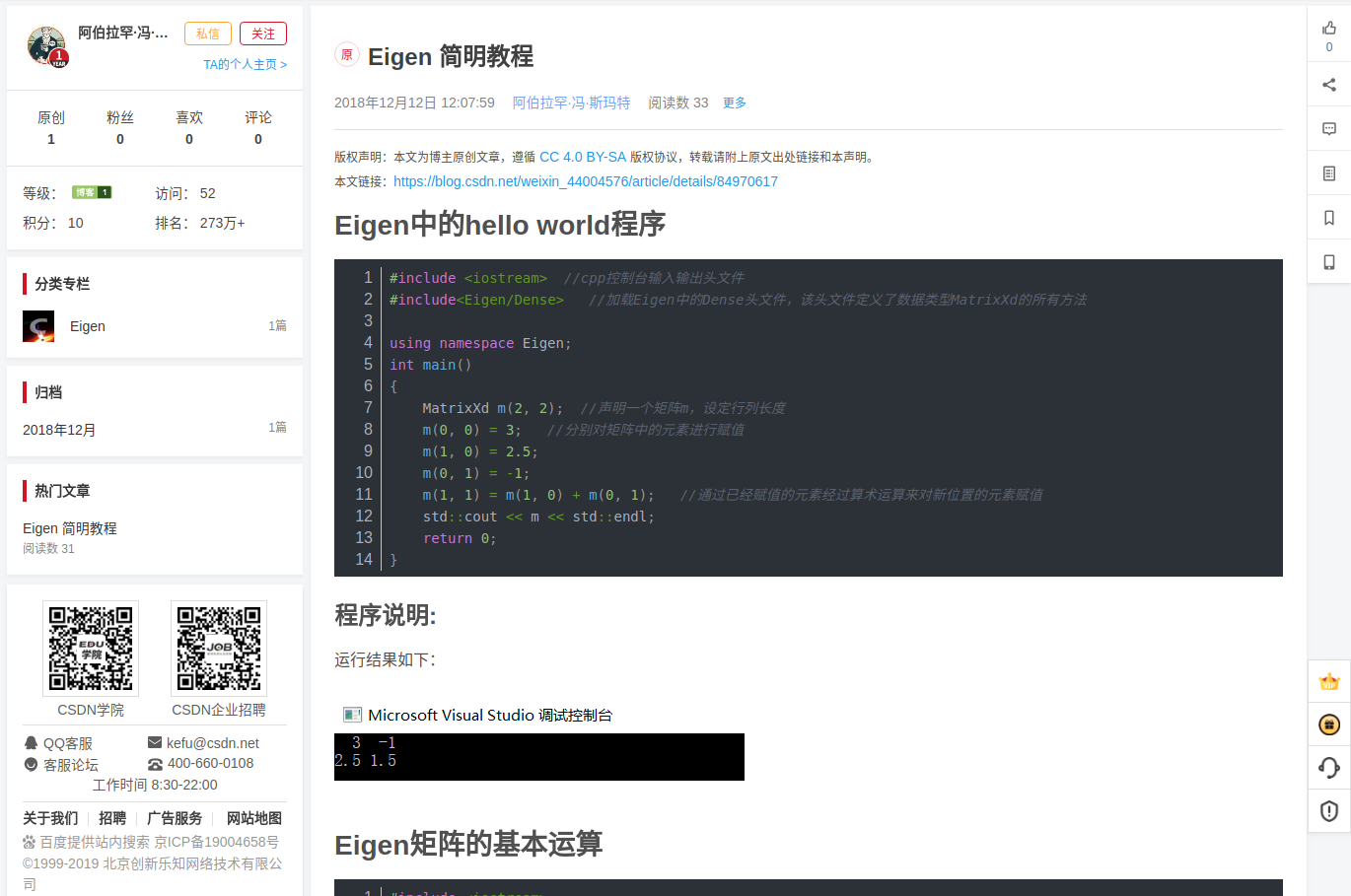Click the 评论 count stat

point(258,128)
